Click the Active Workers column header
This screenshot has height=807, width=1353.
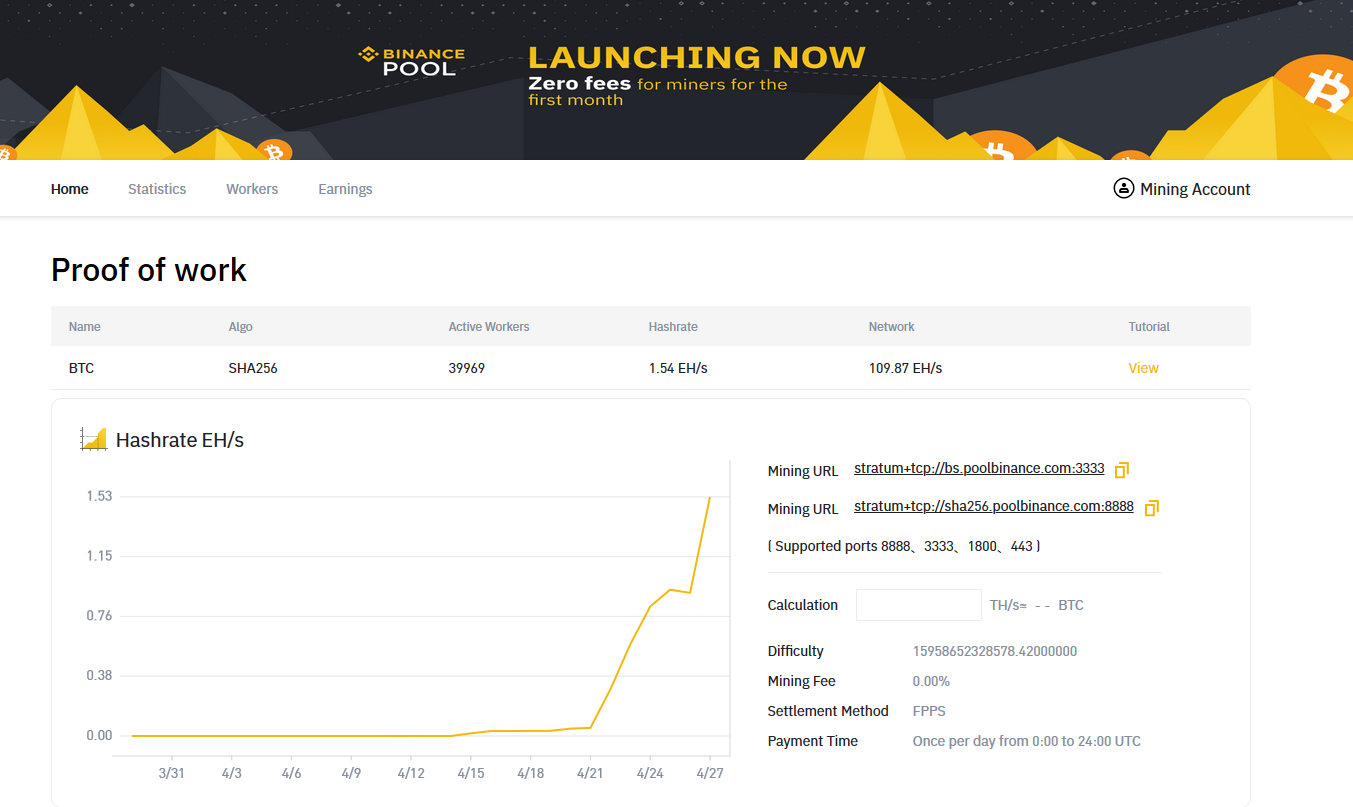point(489,327)
